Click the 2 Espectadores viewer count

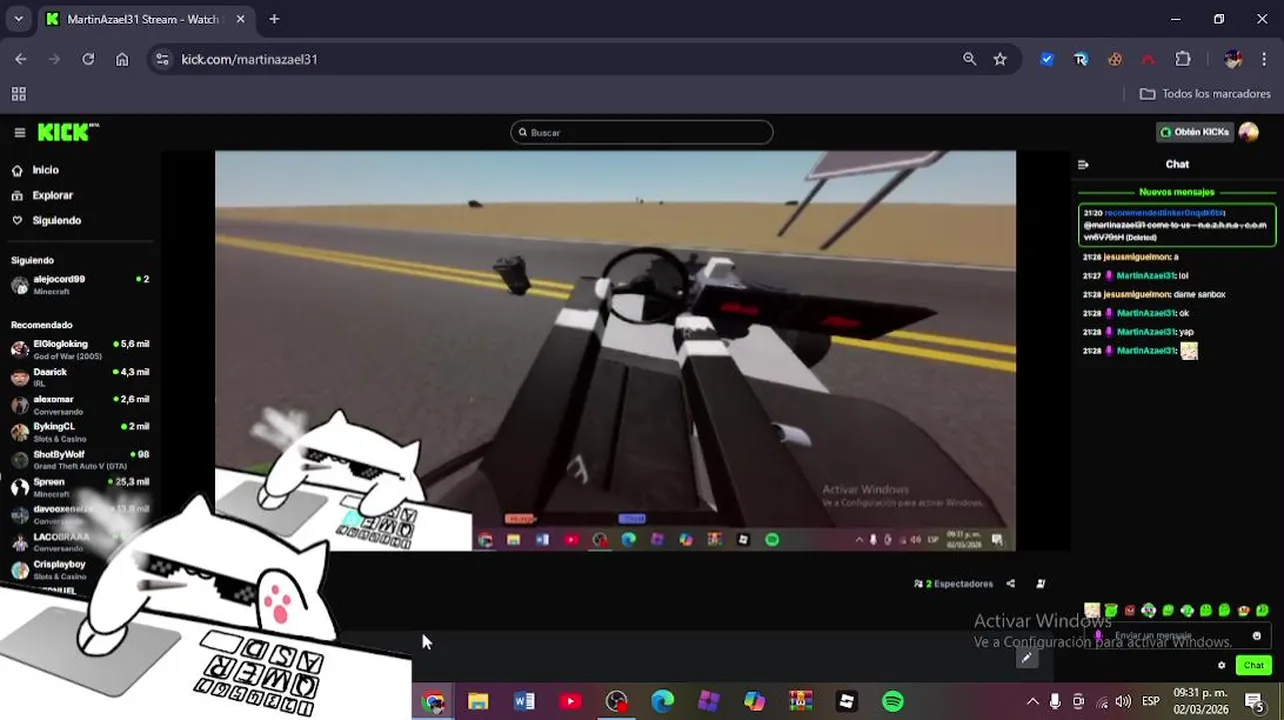(953, 584)
